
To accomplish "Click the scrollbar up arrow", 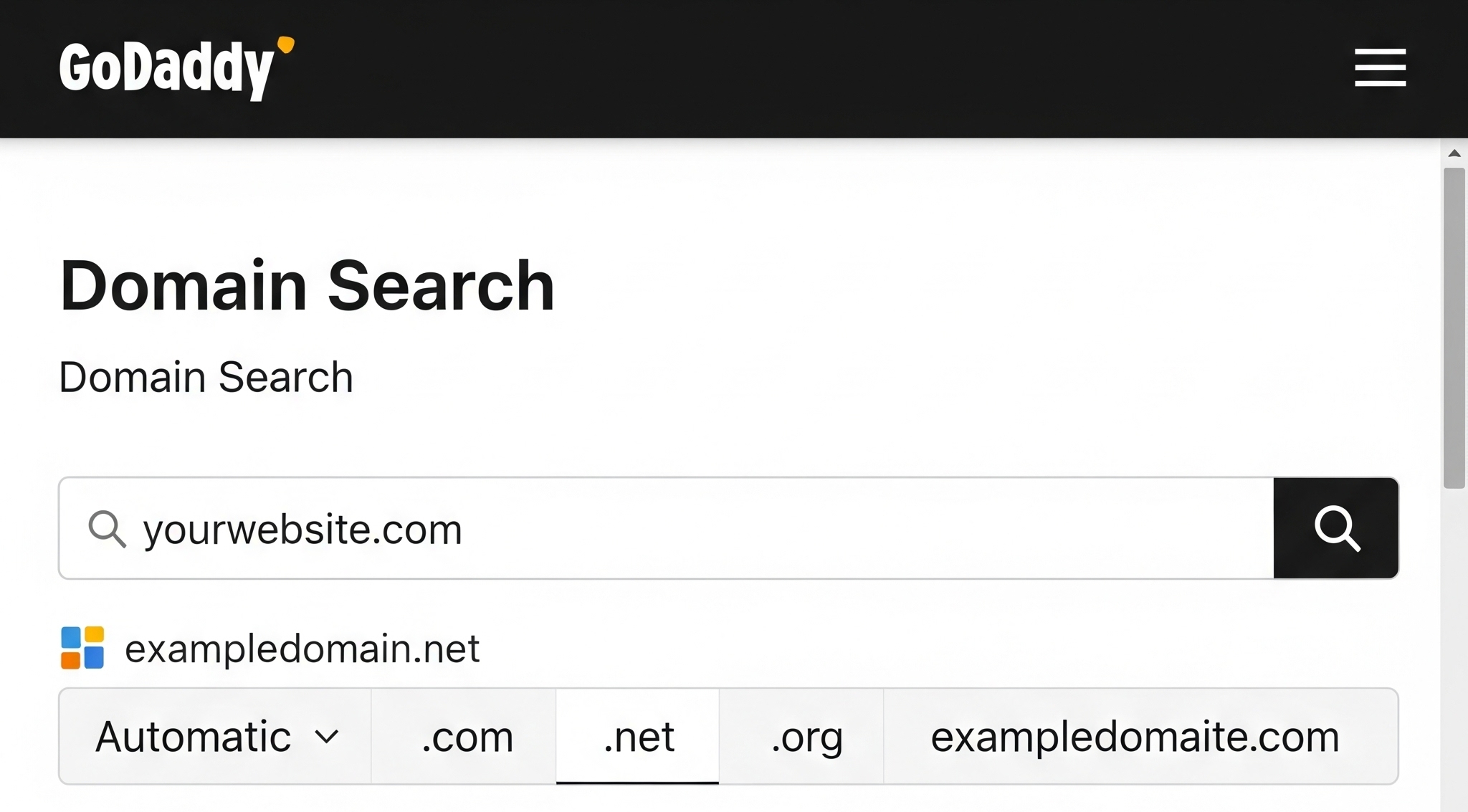I will [1454, 153].
